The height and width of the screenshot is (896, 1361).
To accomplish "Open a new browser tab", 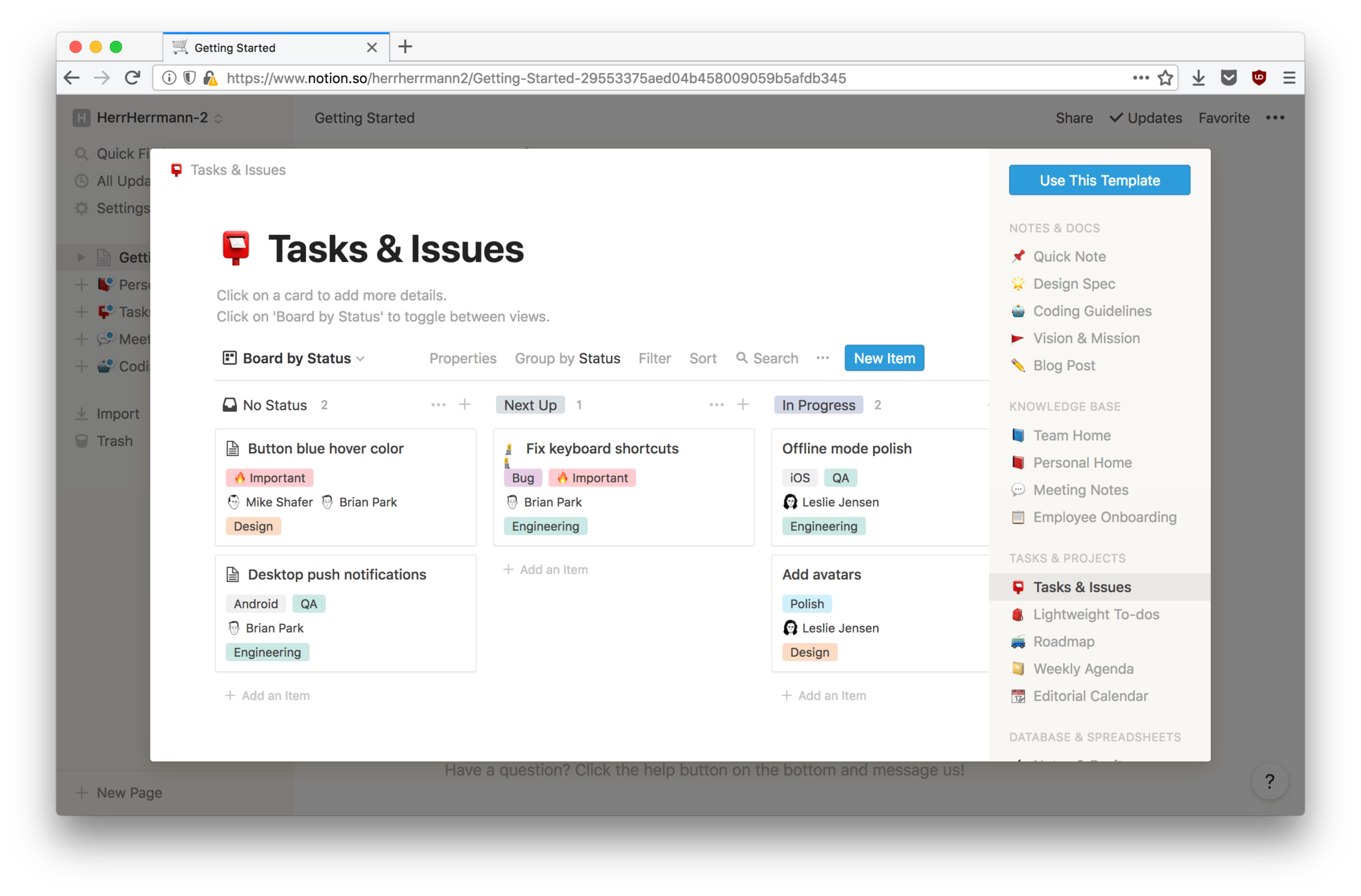I will click(405, 47).
